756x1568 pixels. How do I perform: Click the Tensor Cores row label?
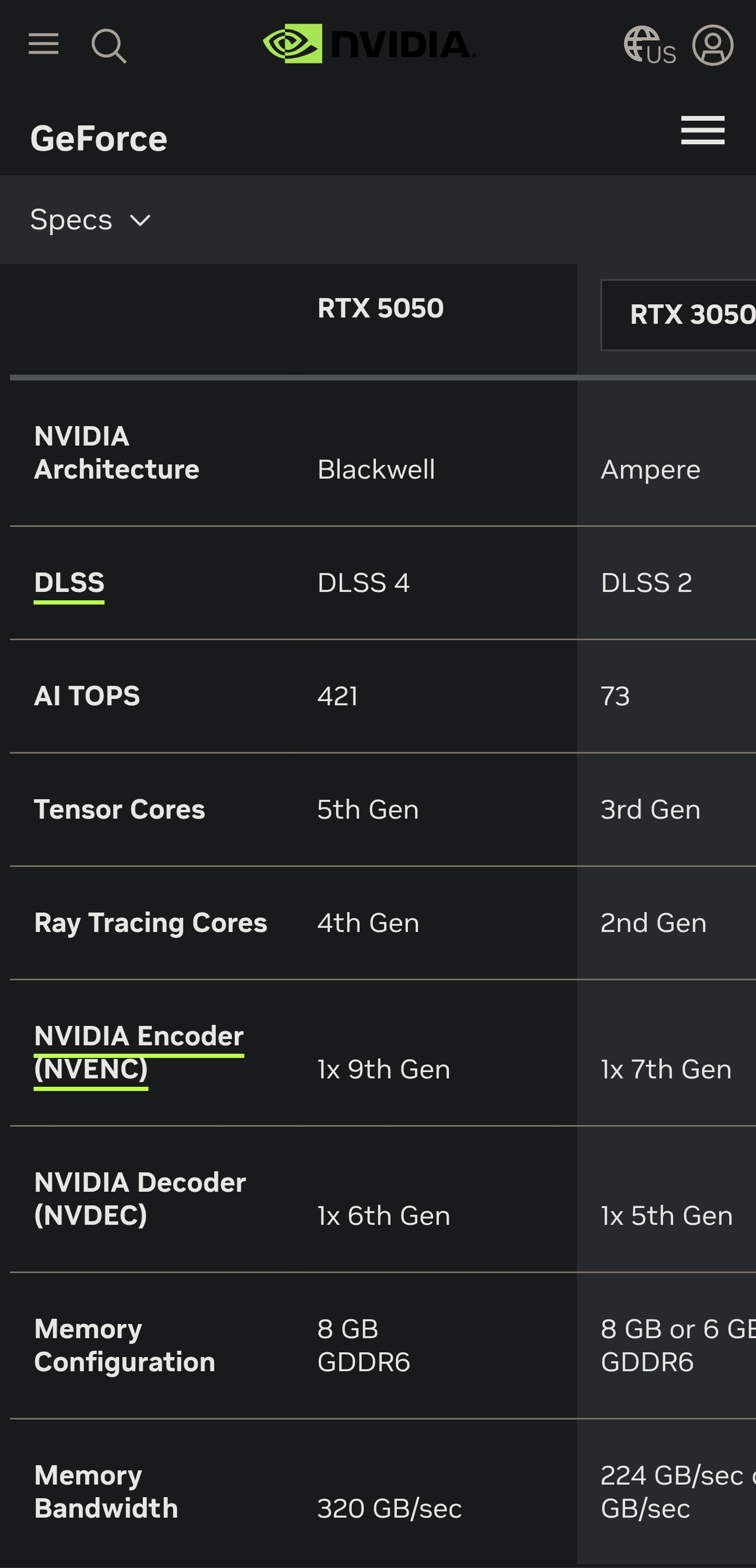click(119, 810)
